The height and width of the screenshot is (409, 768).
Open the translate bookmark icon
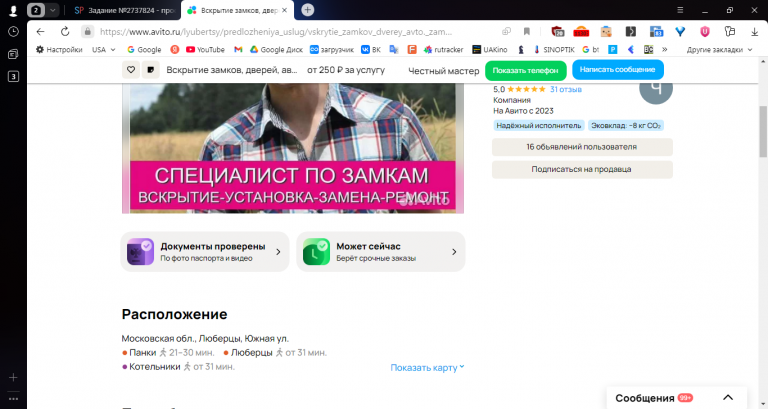(x=394, y=49)
